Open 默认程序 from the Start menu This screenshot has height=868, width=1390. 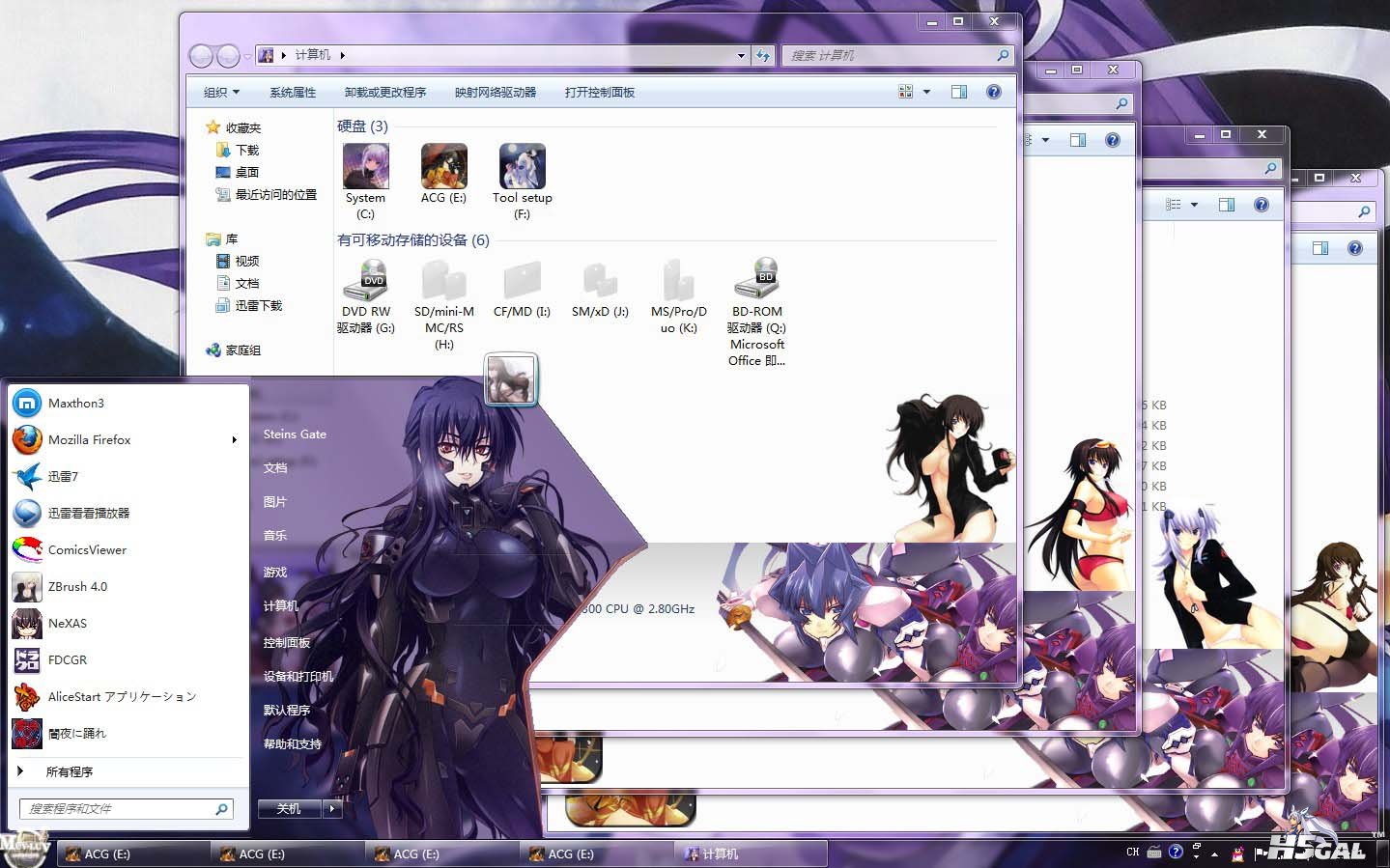tap(287, 711)
